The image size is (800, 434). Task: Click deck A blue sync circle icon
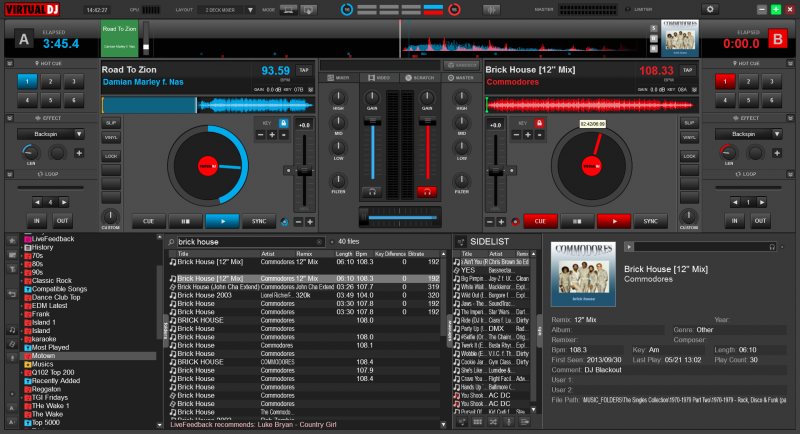point(284,221)
